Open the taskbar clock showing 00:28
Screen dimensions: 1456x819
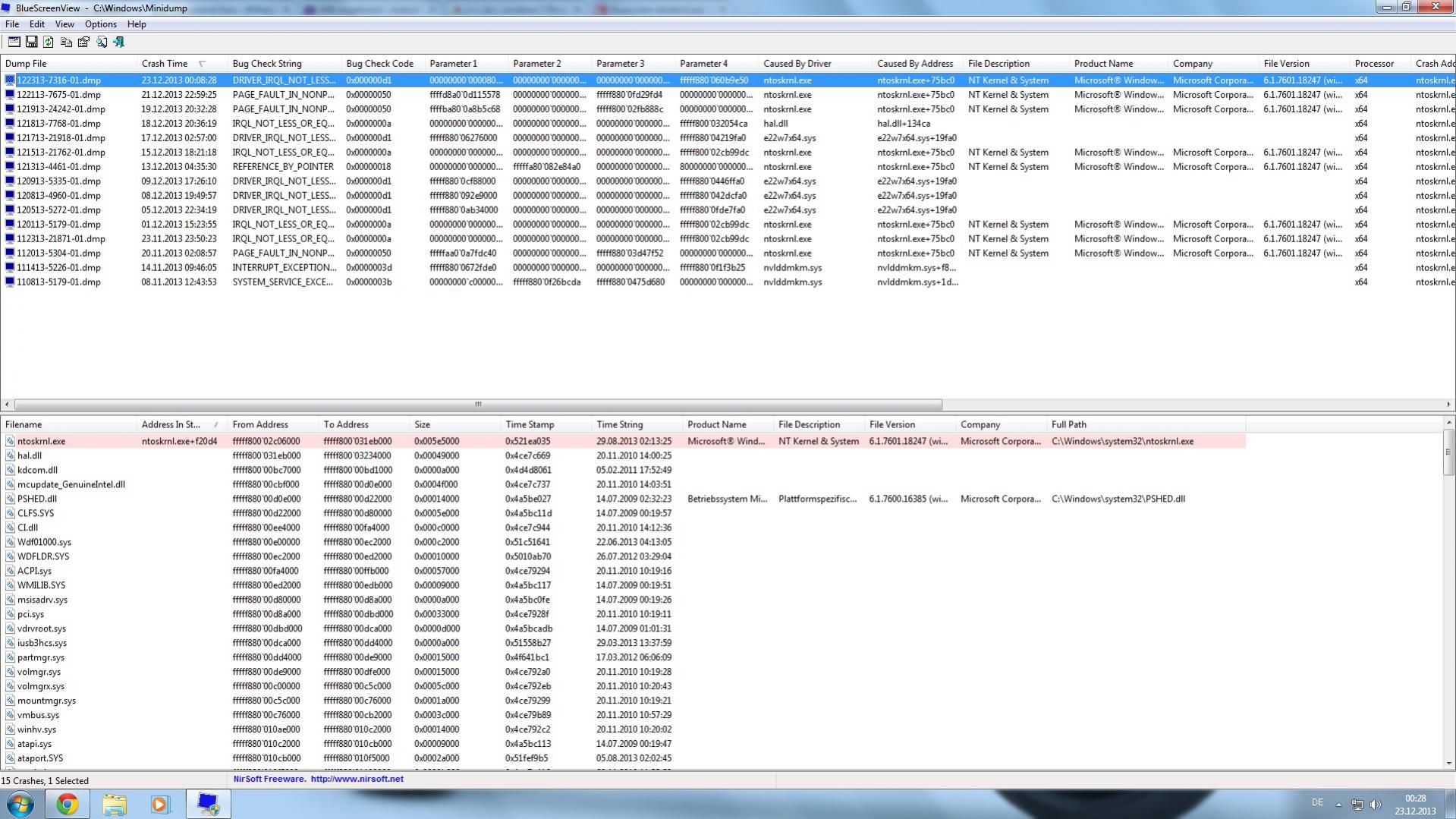tap(1415, 805)
